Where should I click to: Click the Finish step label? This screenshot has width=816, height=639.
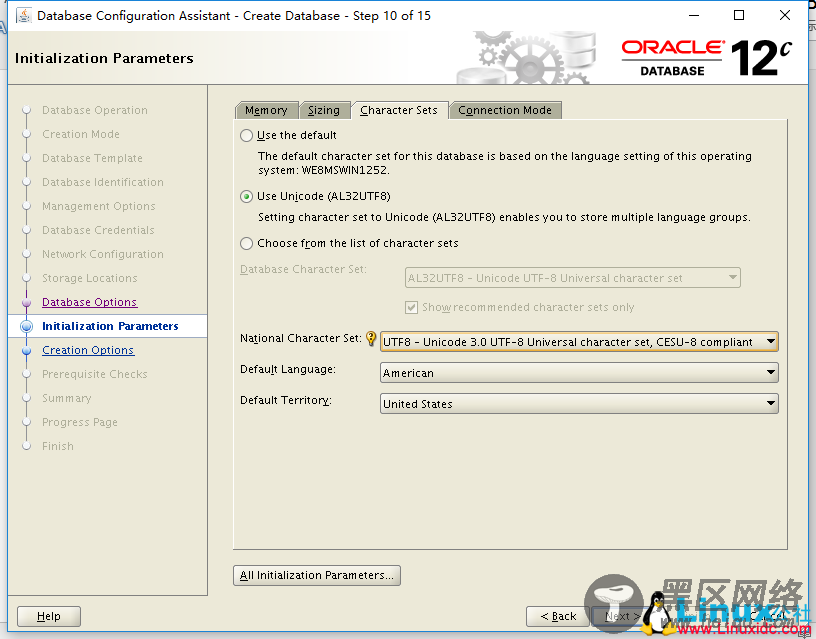pyautogui.click(x=58, y=446)
